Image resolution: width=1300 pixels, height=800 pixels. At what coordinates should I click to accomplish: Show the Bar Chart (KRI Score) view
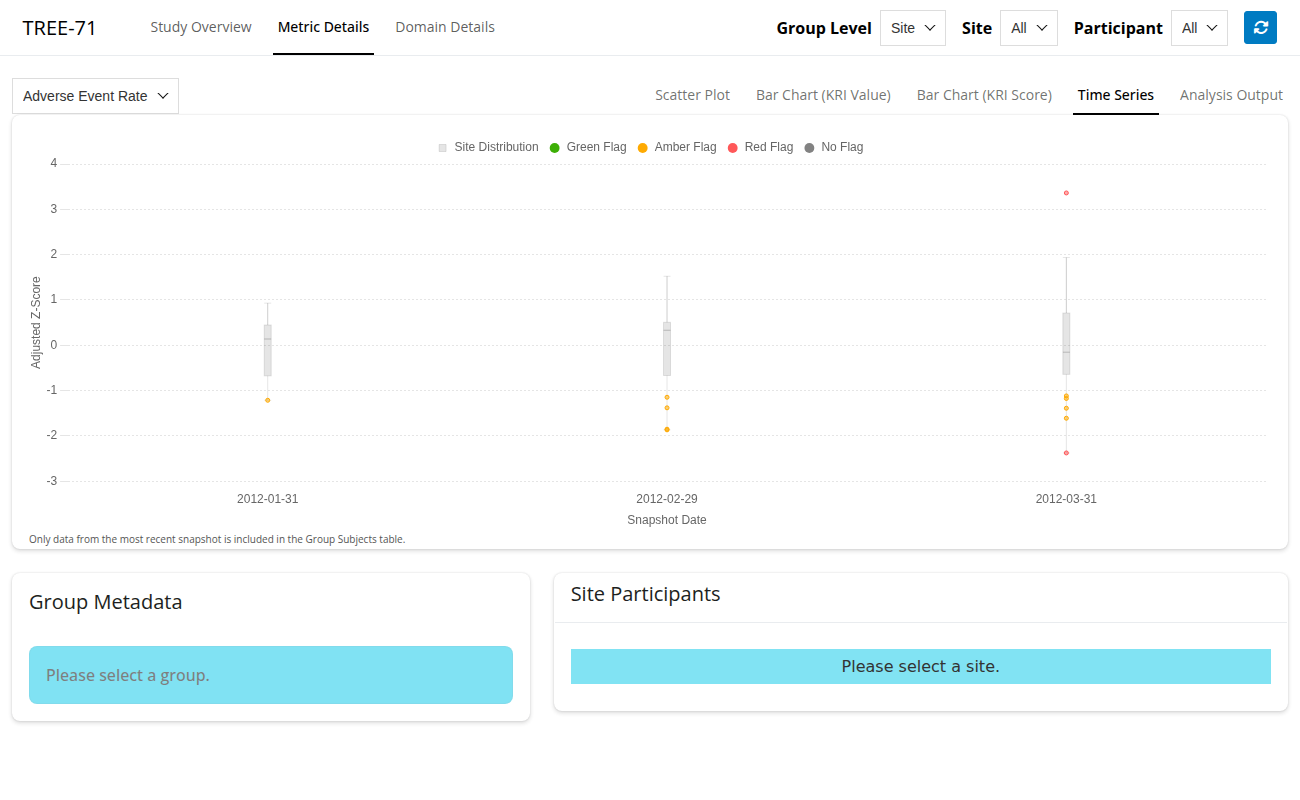click(984, 95)
